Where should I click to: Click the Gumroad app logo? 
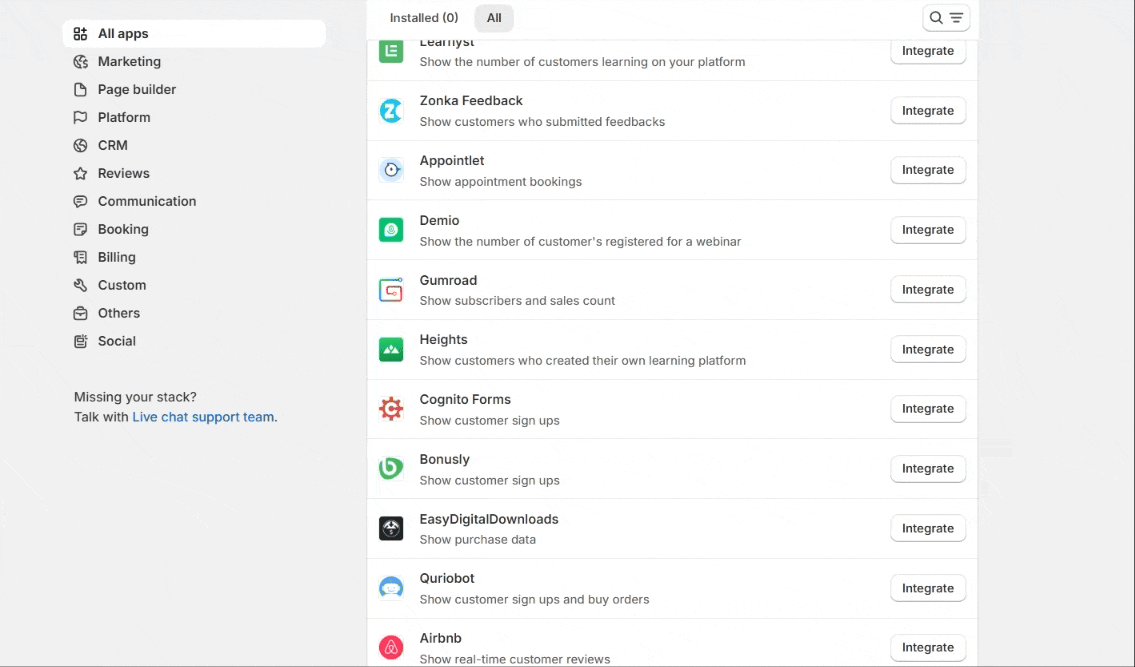pos(391,290)
